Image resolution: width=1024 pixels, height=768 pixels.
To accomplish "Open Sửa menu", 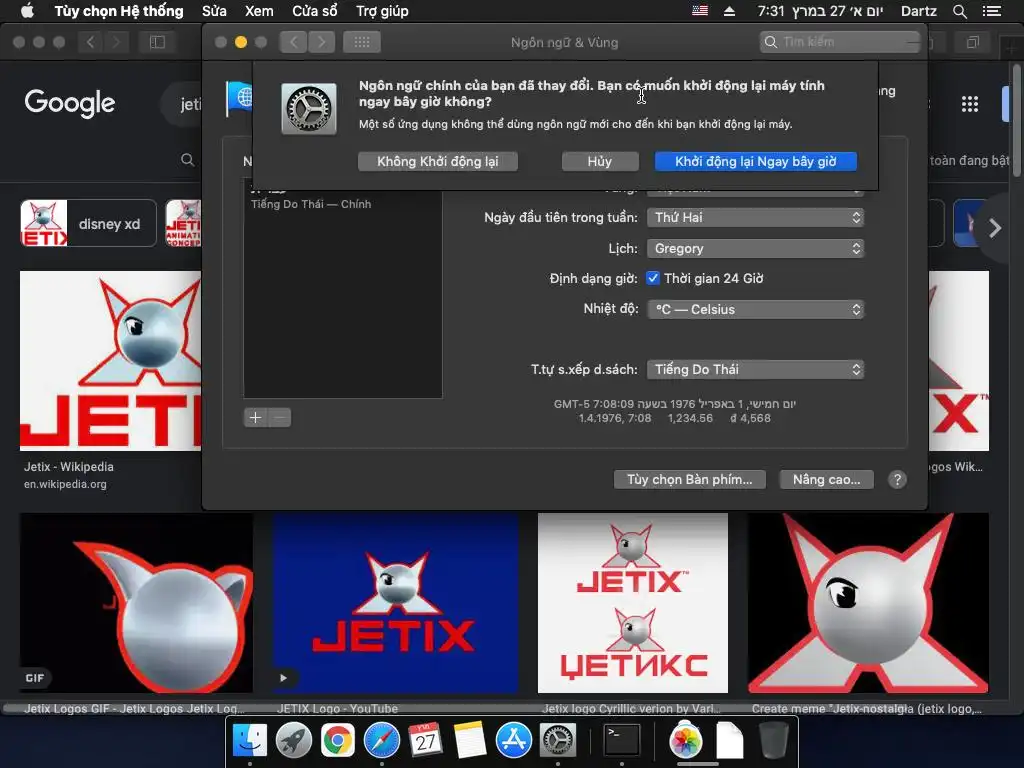I will (214, 11).
